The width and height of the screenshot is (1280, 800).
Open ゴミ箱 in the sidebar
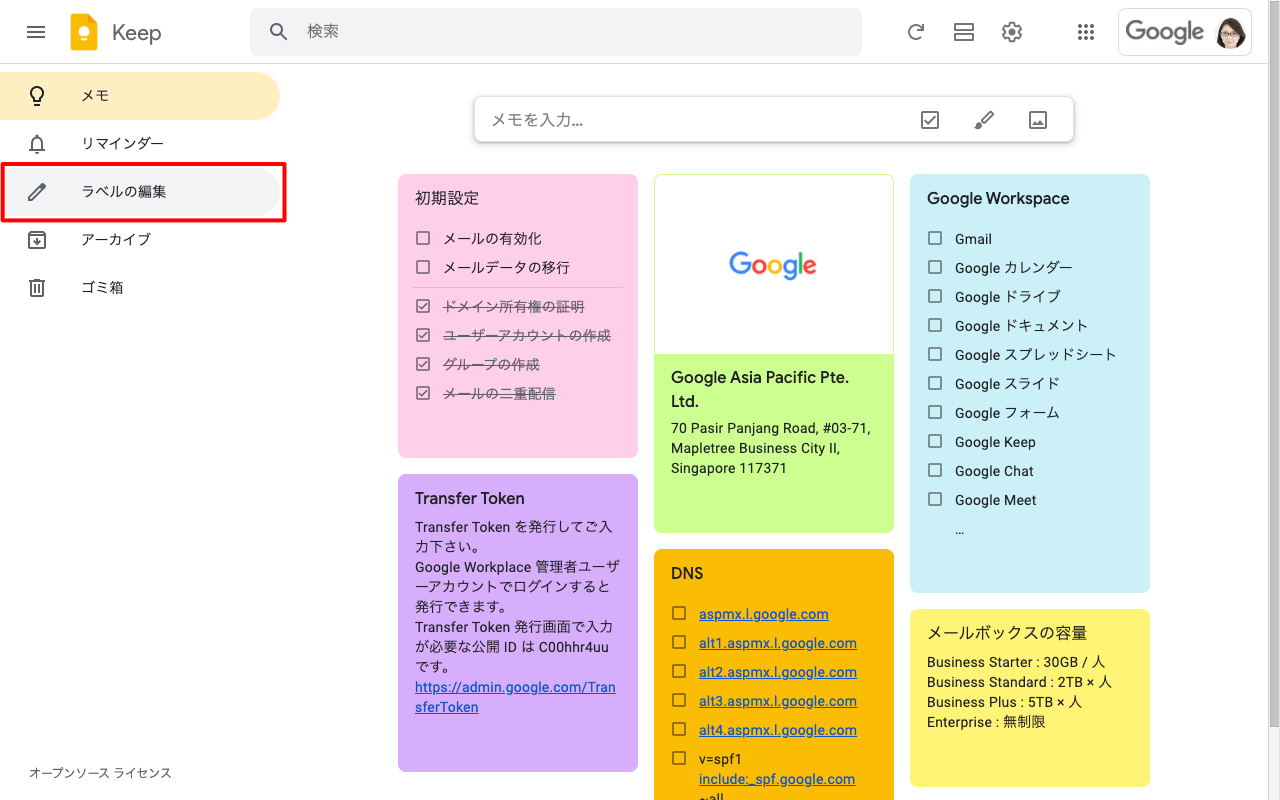[x=140, y=288]
